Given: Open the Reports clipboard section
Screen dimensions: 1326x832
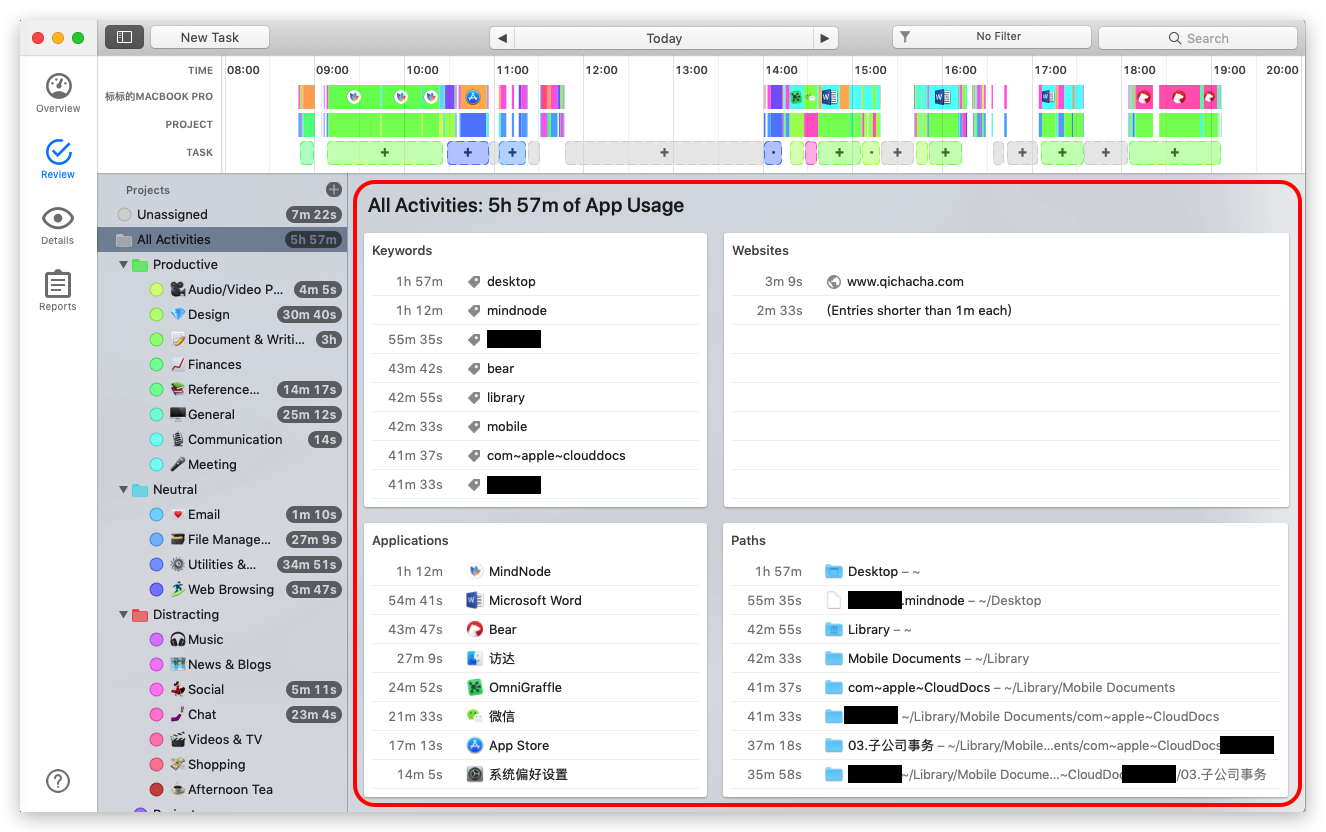Looking at the screenshot, I should tap(58, 290).
